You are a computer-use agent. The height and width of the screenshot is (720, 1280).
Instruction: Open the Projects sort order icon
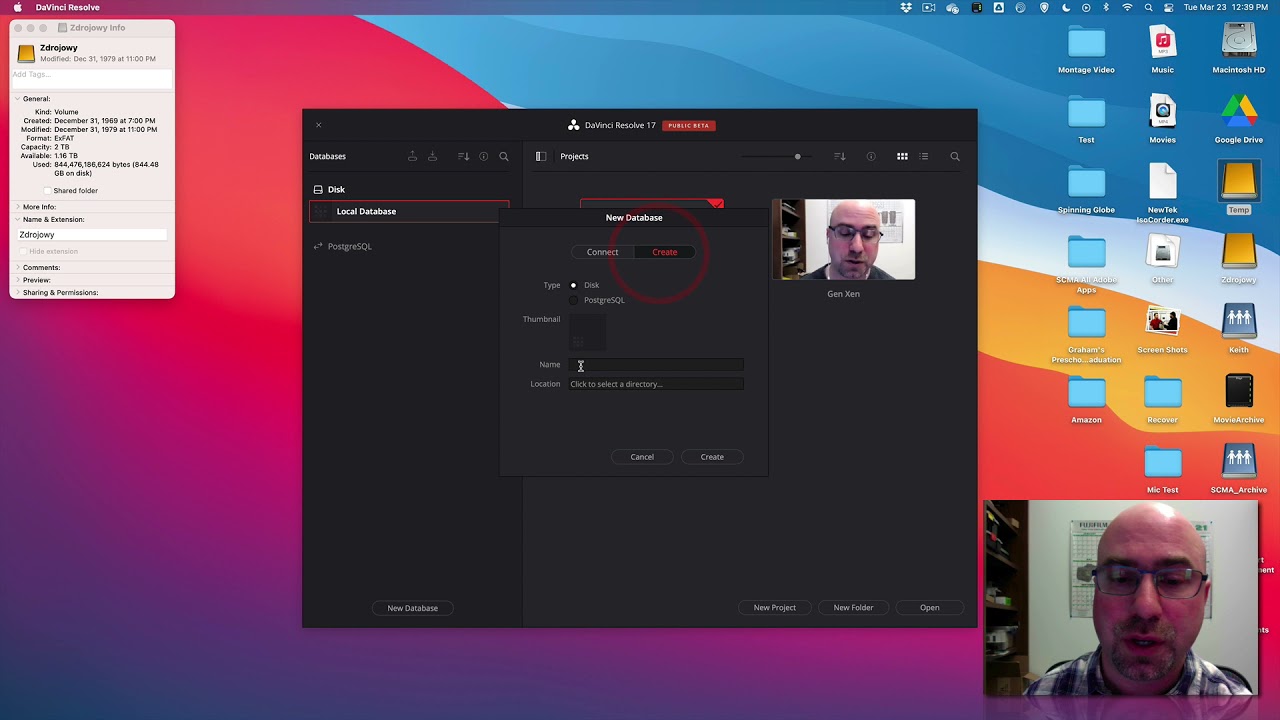840,156
